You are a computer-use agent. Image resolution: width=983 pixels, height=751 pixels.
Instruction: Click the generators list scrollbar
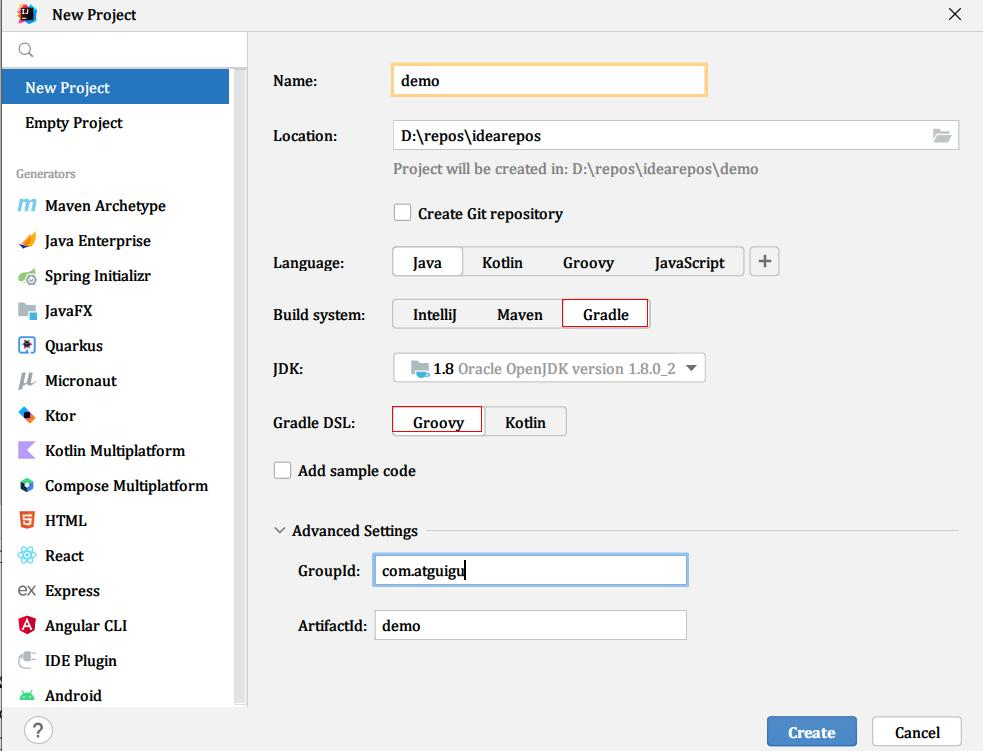[239, 386]
